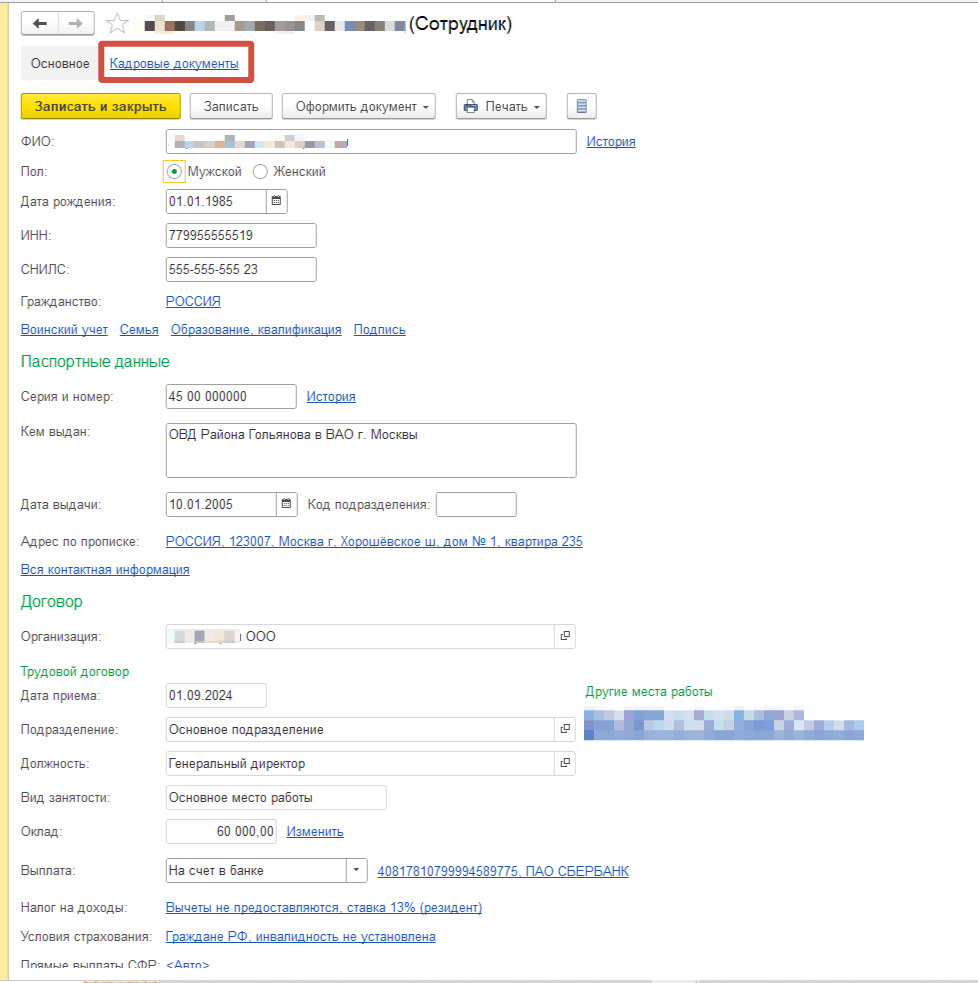This screenshot has width=978, height=983.
Task: Expand the Оформить документ dropdown button
Action: point(359,107)
